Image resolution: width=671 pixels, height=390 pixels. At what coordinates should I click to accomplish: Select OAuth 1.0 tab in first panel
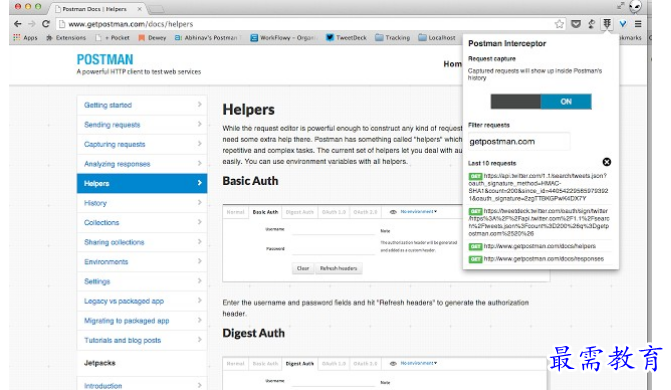coord(334,212)
